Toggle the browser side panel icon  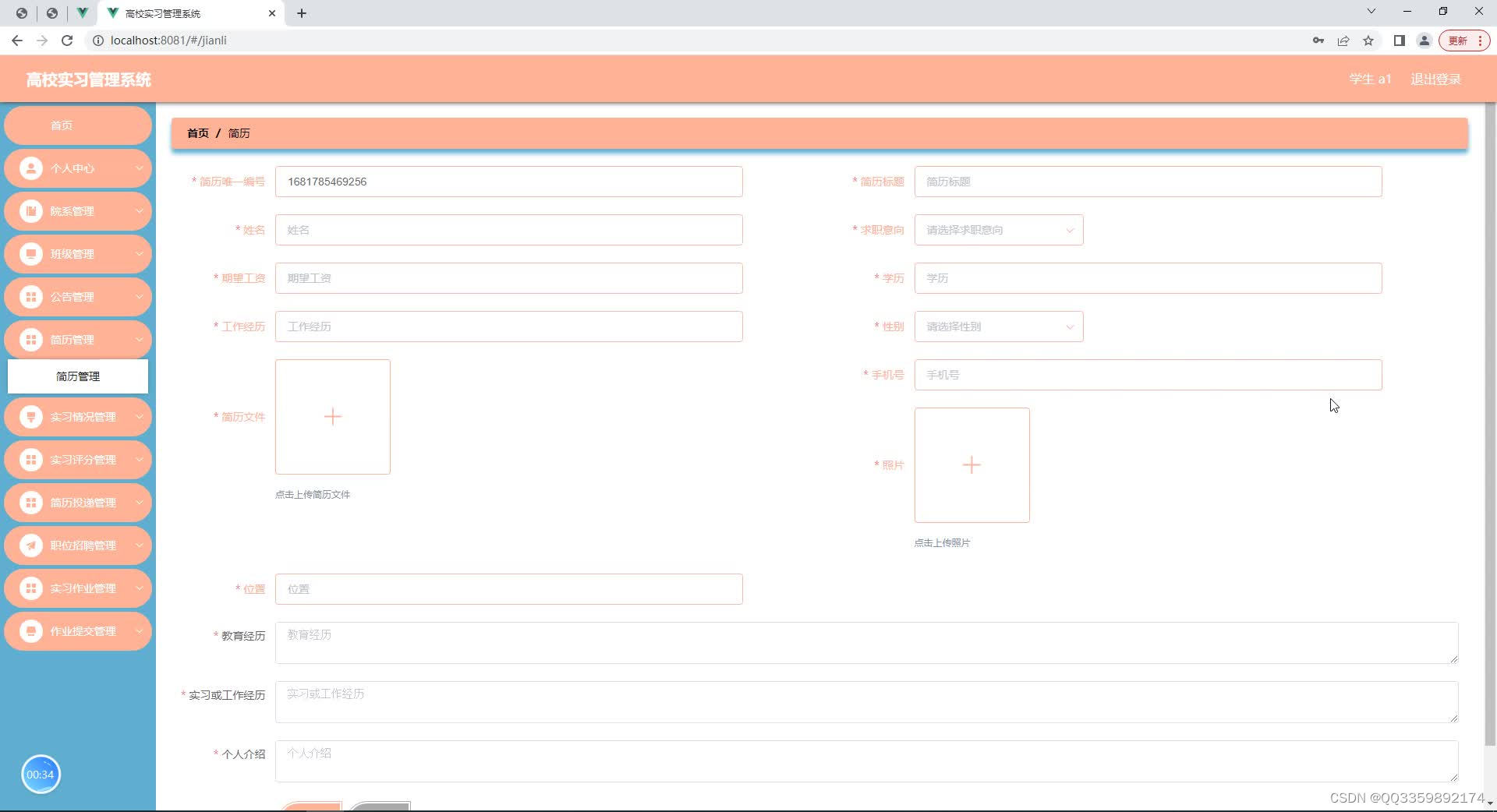(x=1400, y=41)
